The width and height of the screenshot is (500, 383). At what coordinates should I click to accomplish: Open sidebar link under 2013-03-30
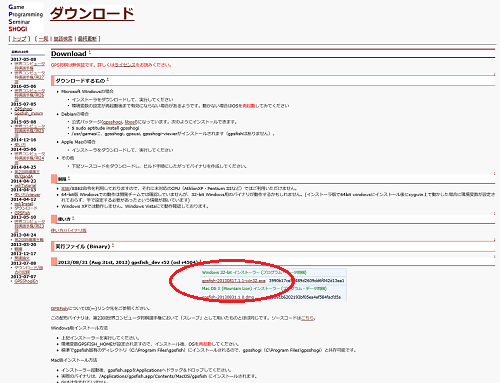pos(18,249)
